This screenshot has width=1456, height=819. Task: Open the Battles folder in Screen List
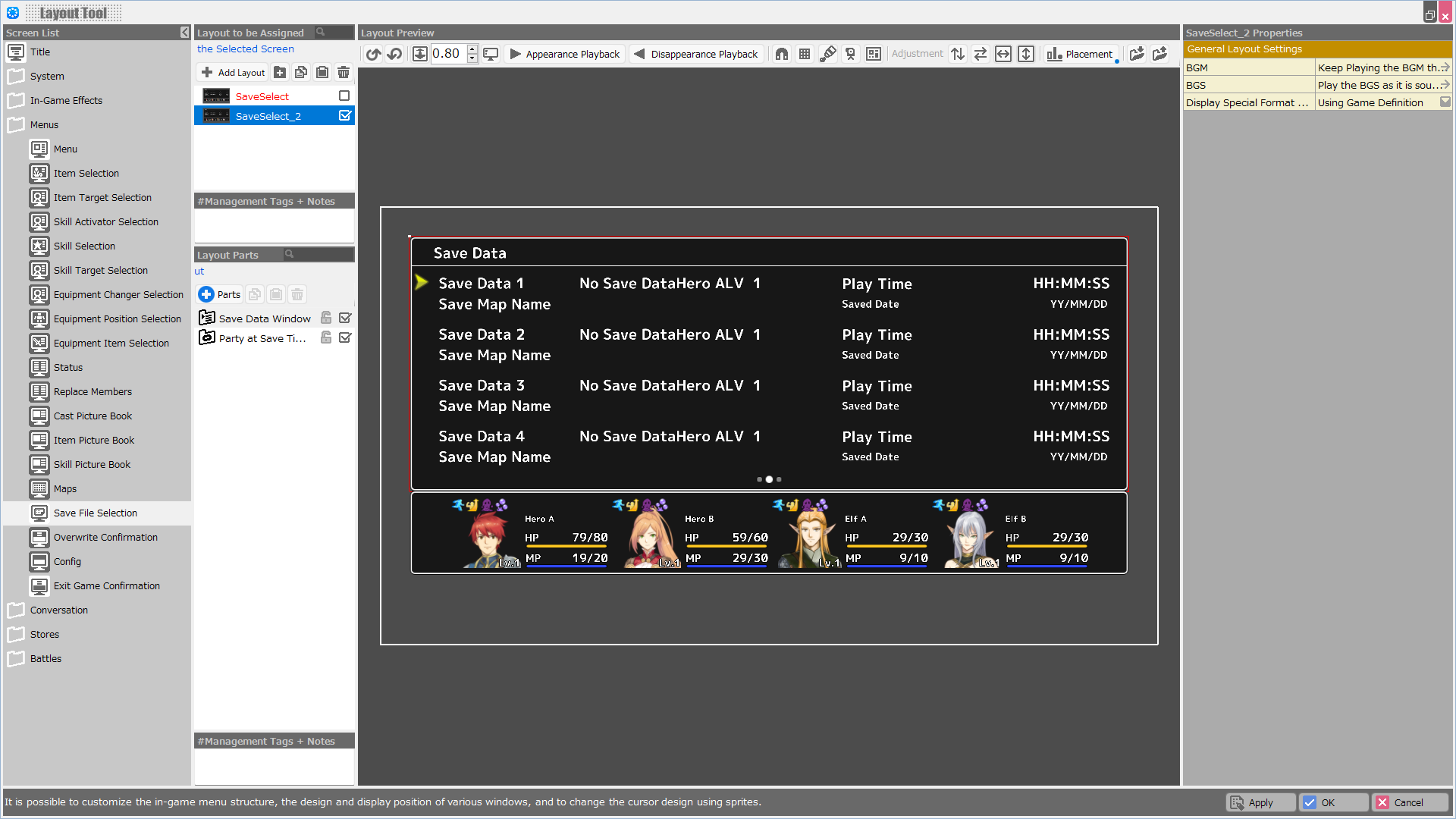[x=45, y=658]
